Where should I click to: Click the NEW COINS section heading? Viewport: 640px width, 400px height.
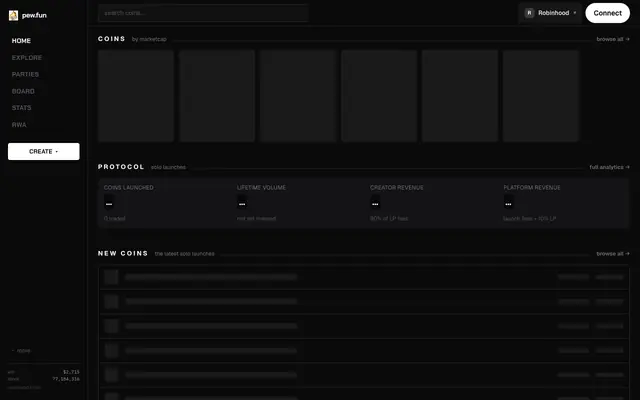pyautogui.click(x=123, y=253)
